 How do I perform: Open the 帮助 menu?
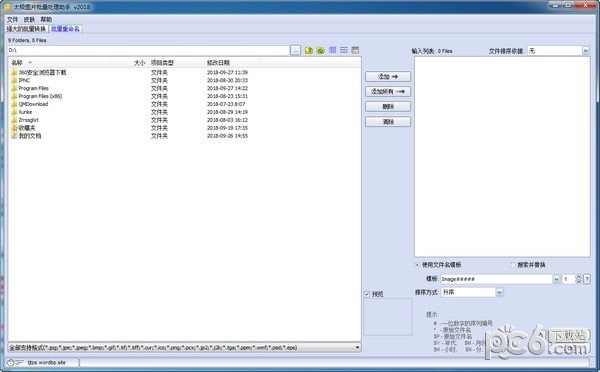pos(46,20)
